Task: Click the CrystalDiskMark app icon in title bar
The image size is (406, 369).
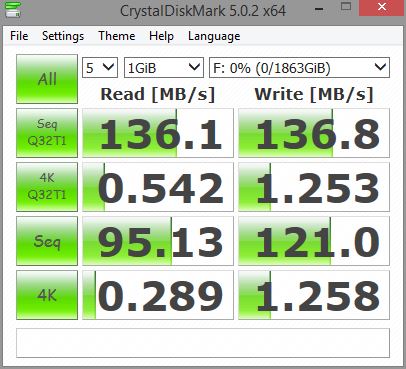Action: click(x=13, y=10)
